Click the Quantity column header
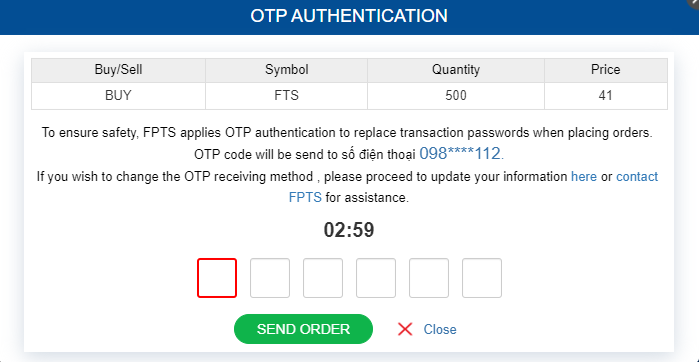This screenshot has width=699, height=362. (456, 70)
